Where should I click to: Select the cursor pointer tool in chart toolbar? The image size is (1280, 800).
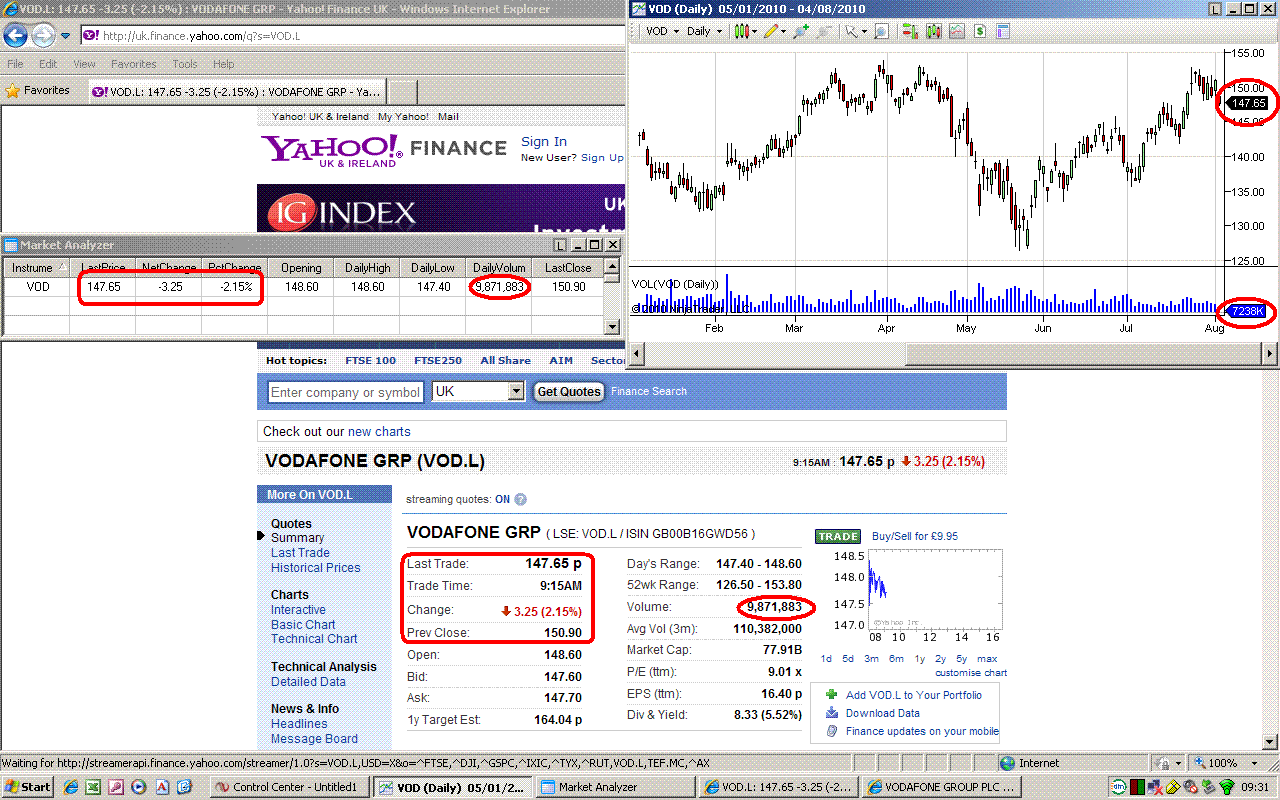tap(851, 31)
